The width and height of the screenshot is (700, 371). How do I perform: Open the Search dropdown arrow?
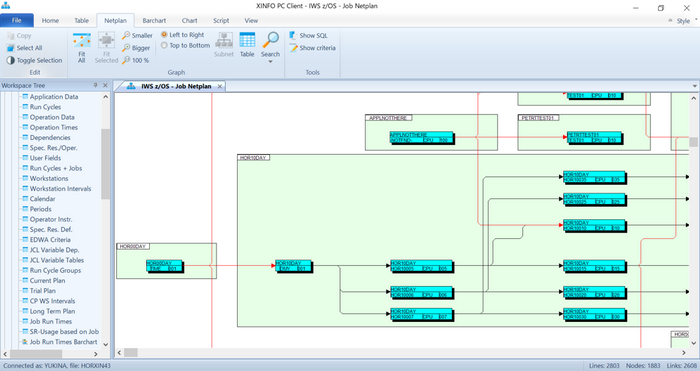tap(271, 62)
